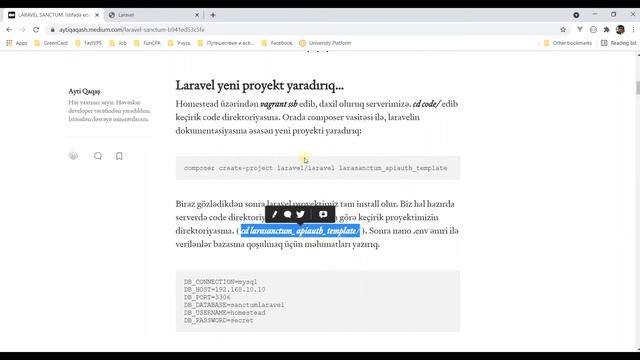Click the DB_PASSWORD=secret line
Screen dimensions: 640x360
(218, 320)
